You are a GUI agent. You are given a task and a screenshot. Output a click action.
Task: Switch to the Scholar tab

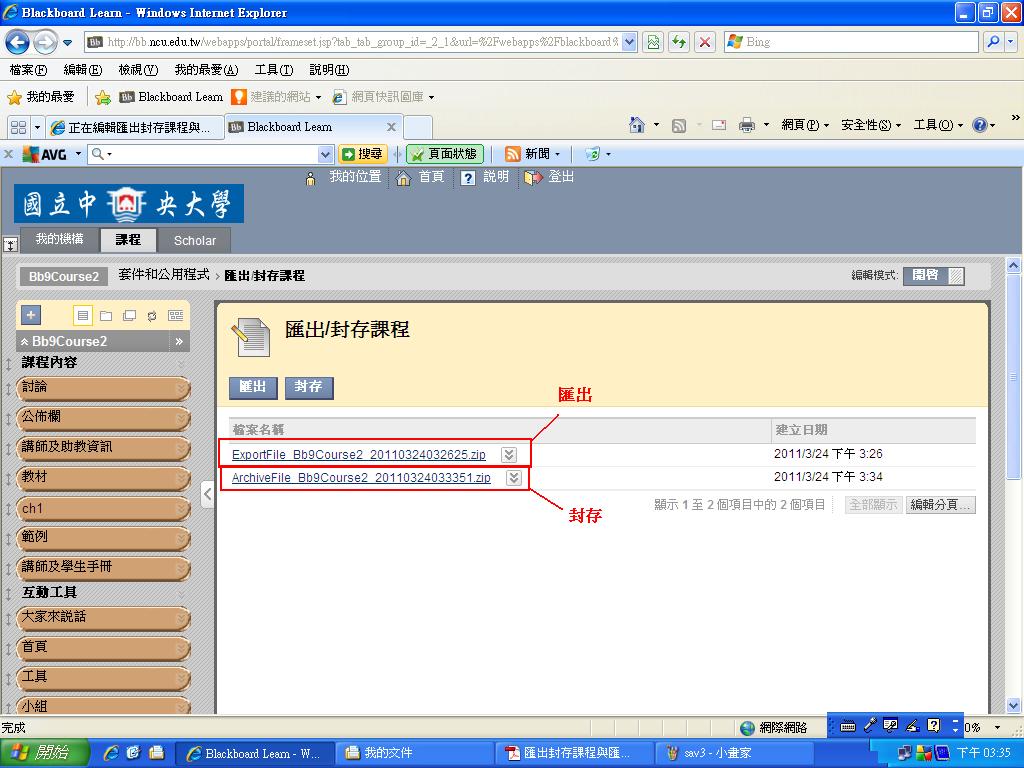coord(194,240)
